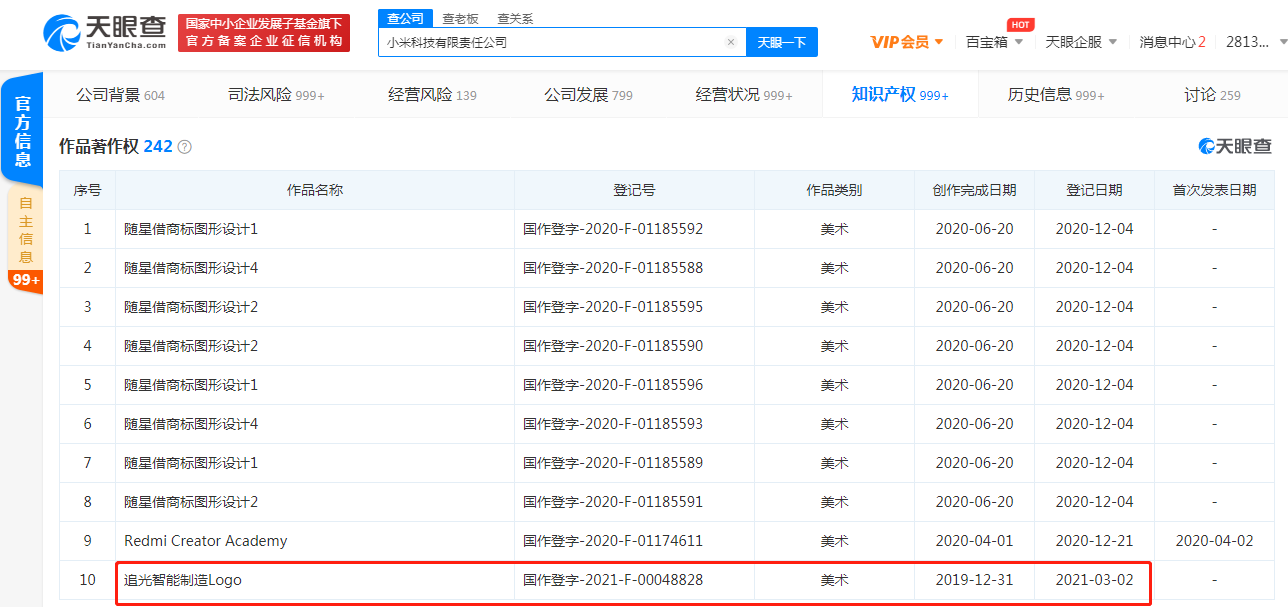Open the VIP会员 dropdown
The image size is (1288, 607).
coord(907,42)
